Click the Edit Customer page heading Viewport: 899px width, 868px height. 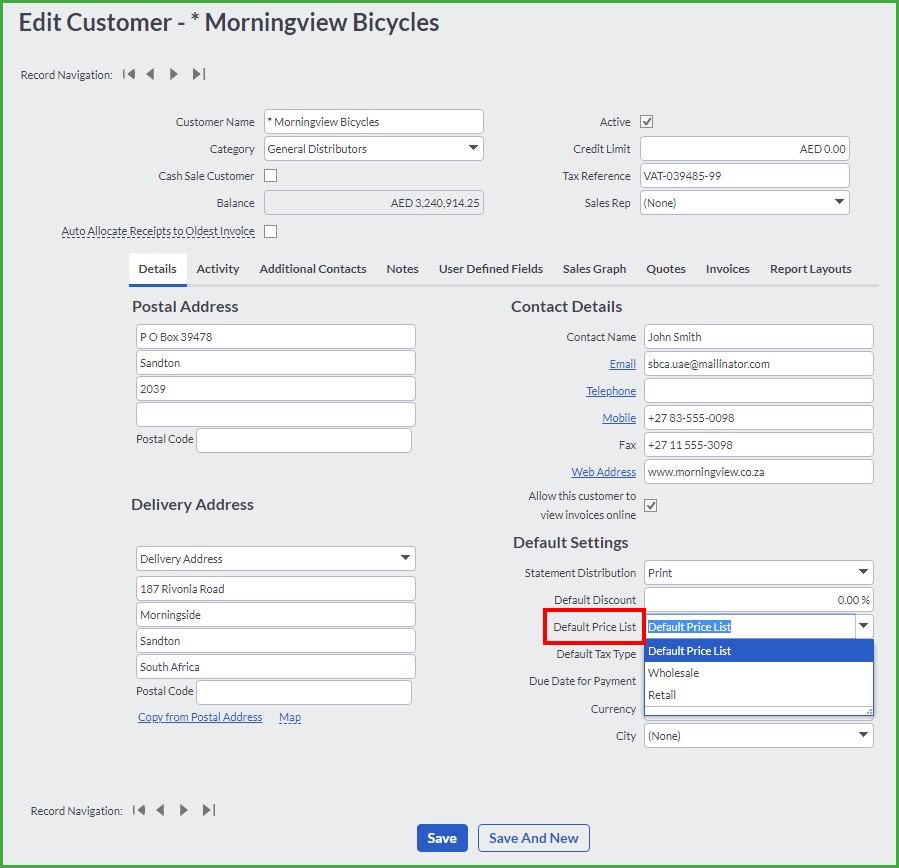click(229, 22)
